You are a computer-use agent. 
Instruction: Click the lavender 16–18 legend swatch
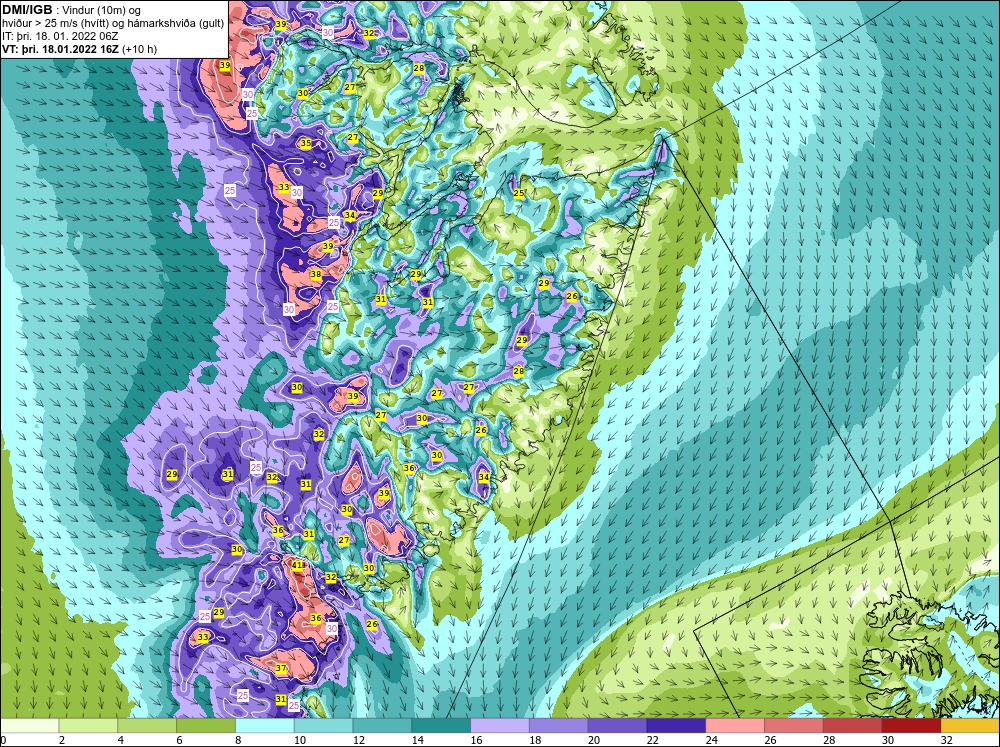point(500,725)
